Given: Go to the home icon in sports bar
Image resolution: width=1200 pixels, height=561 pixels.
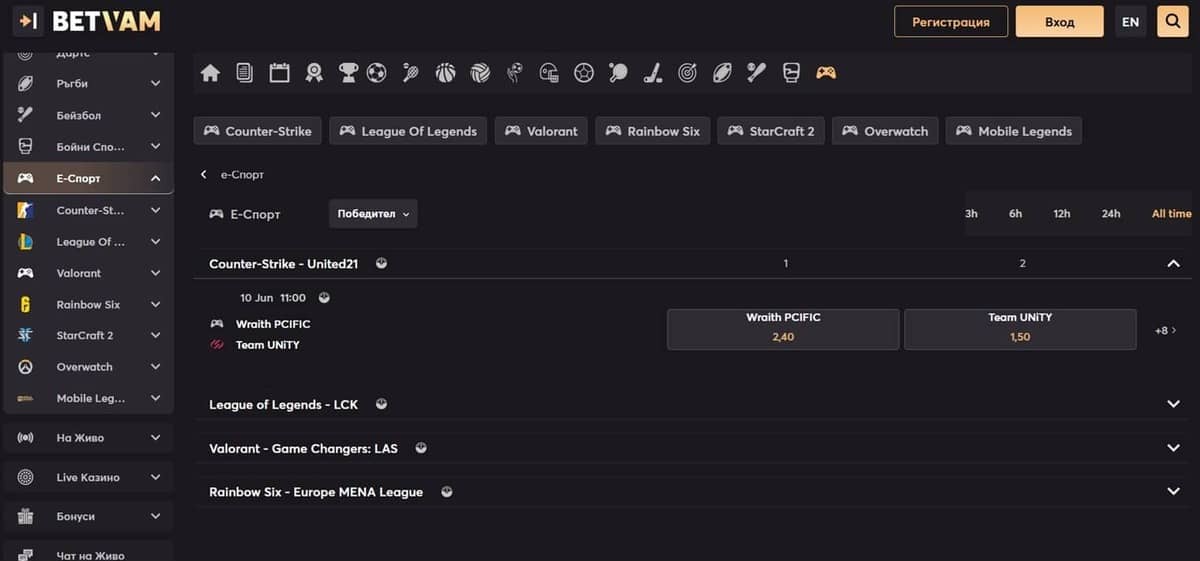Looking at the screenshot, I should point(210,72).
